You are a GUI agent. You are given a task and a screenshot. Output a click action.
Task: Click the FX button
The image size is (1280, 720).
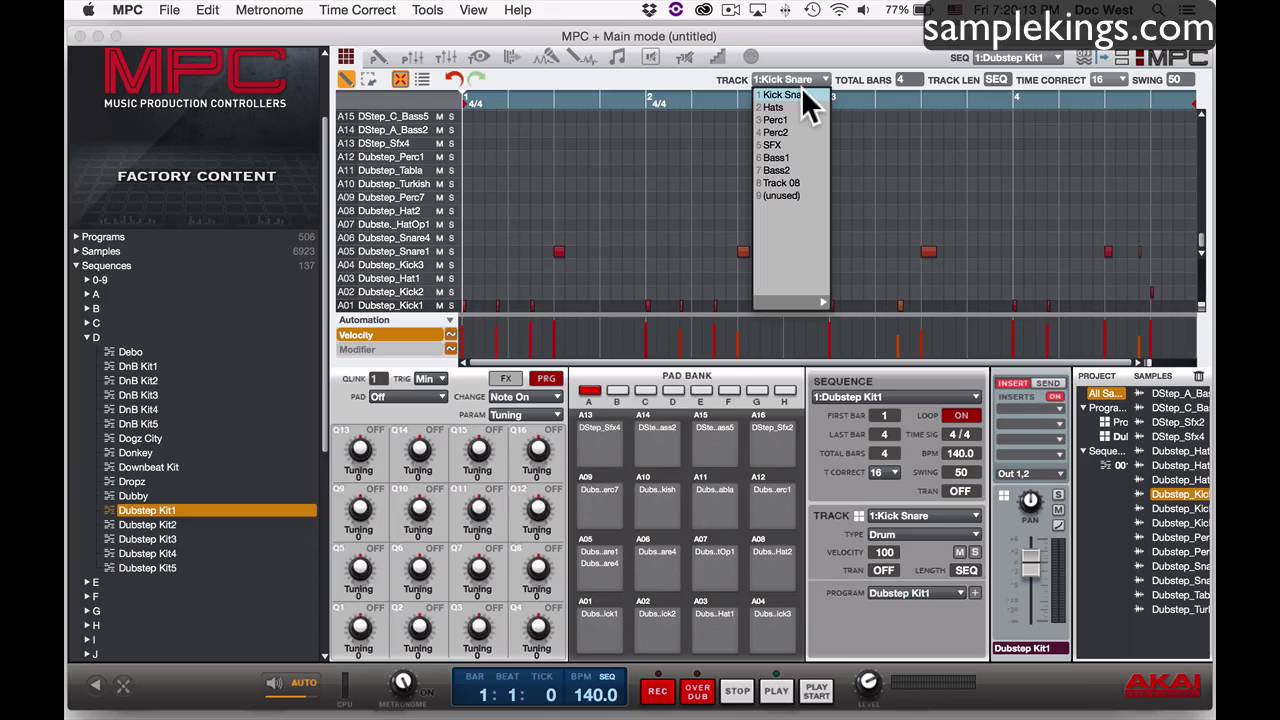point(506,379)
